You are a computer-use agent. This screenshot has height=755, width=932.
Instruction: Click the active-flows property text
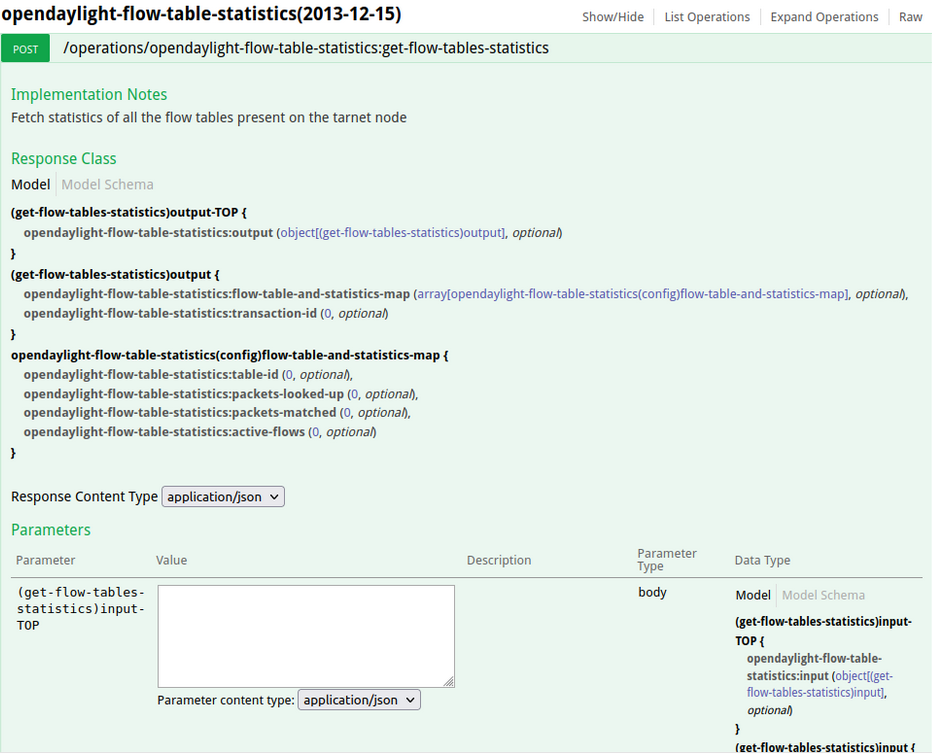164,432
